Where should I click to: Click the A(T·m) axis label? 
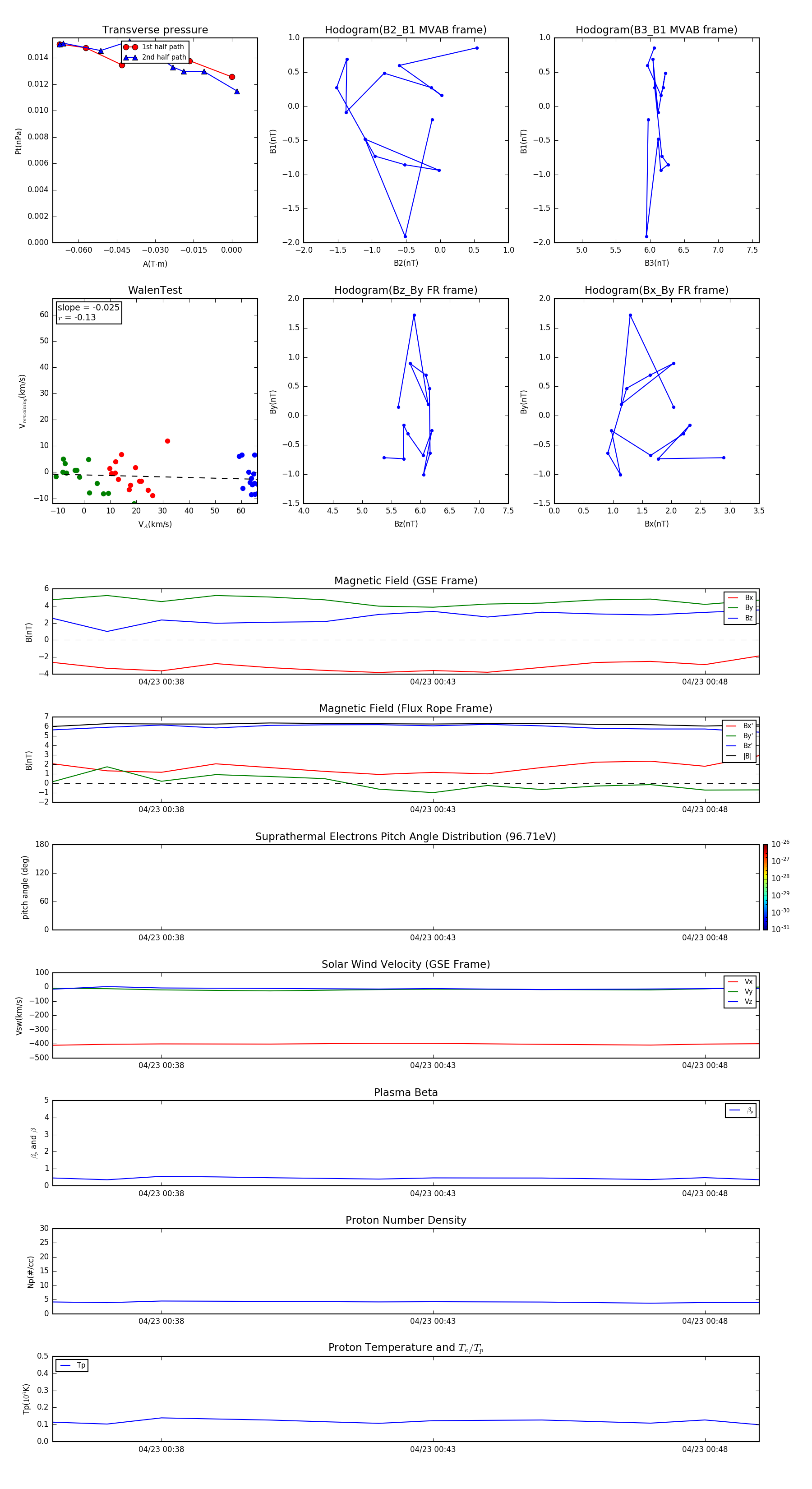155,264
